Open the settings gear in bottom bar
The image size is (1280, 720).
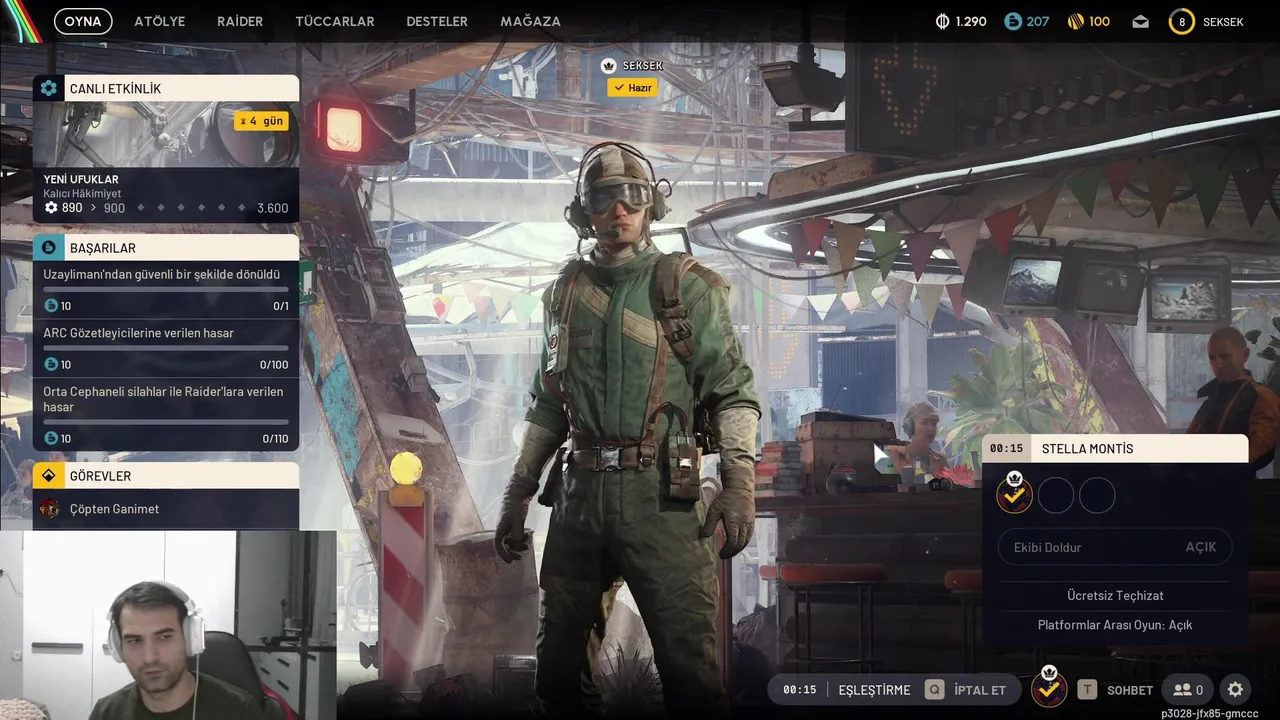pyautogui.click(x=1235, y=689)
